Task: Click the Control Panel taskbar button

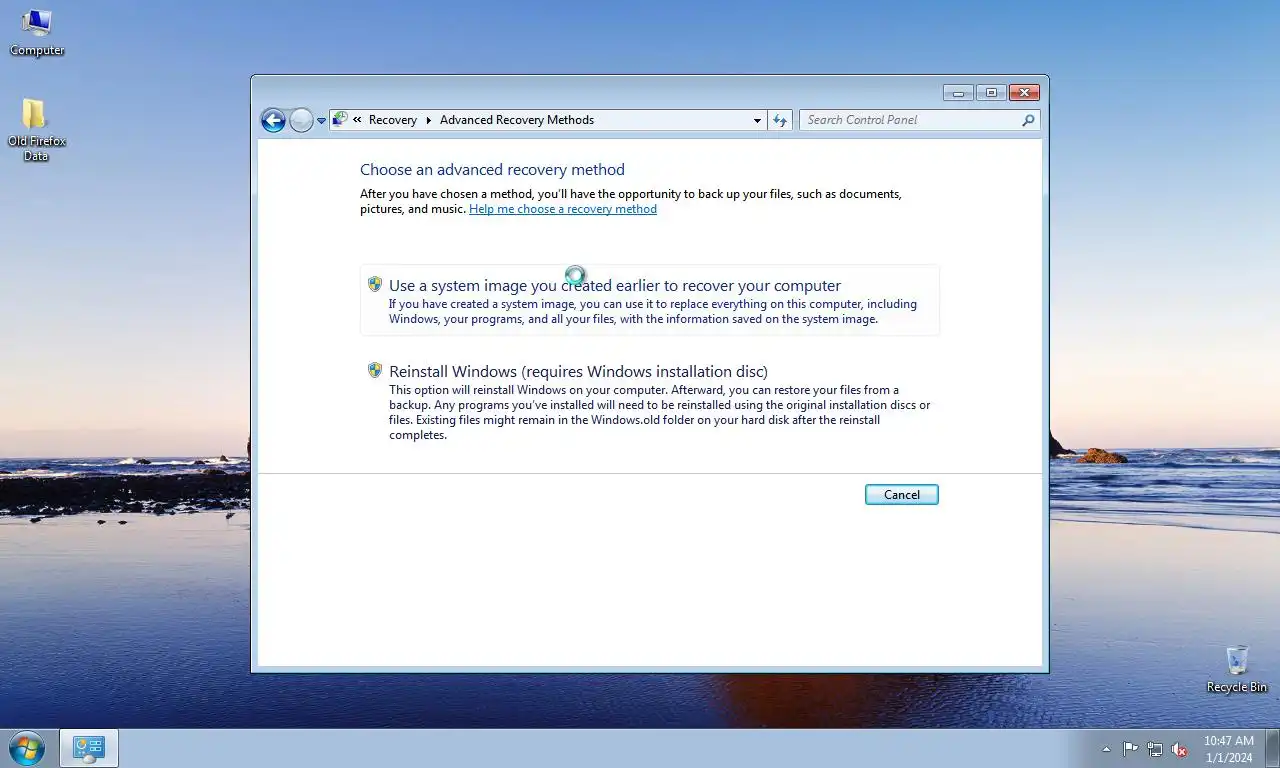Action: tap(89, 748)
